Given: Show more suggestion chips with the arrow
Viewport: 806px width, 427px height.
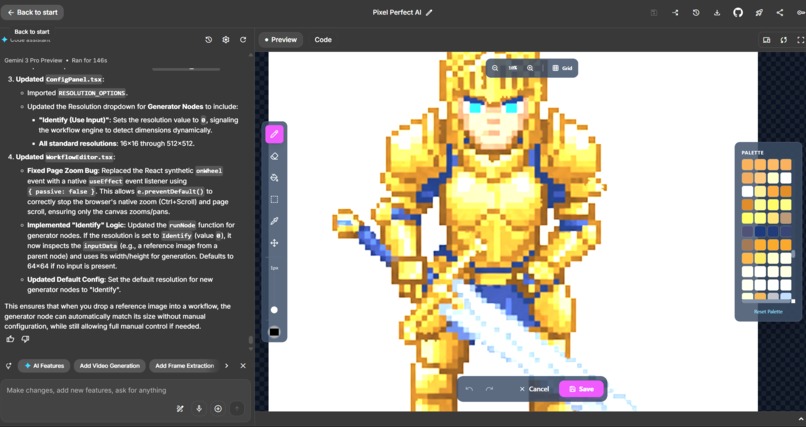Looking at the screenshot, I should (x=227, y=366).
